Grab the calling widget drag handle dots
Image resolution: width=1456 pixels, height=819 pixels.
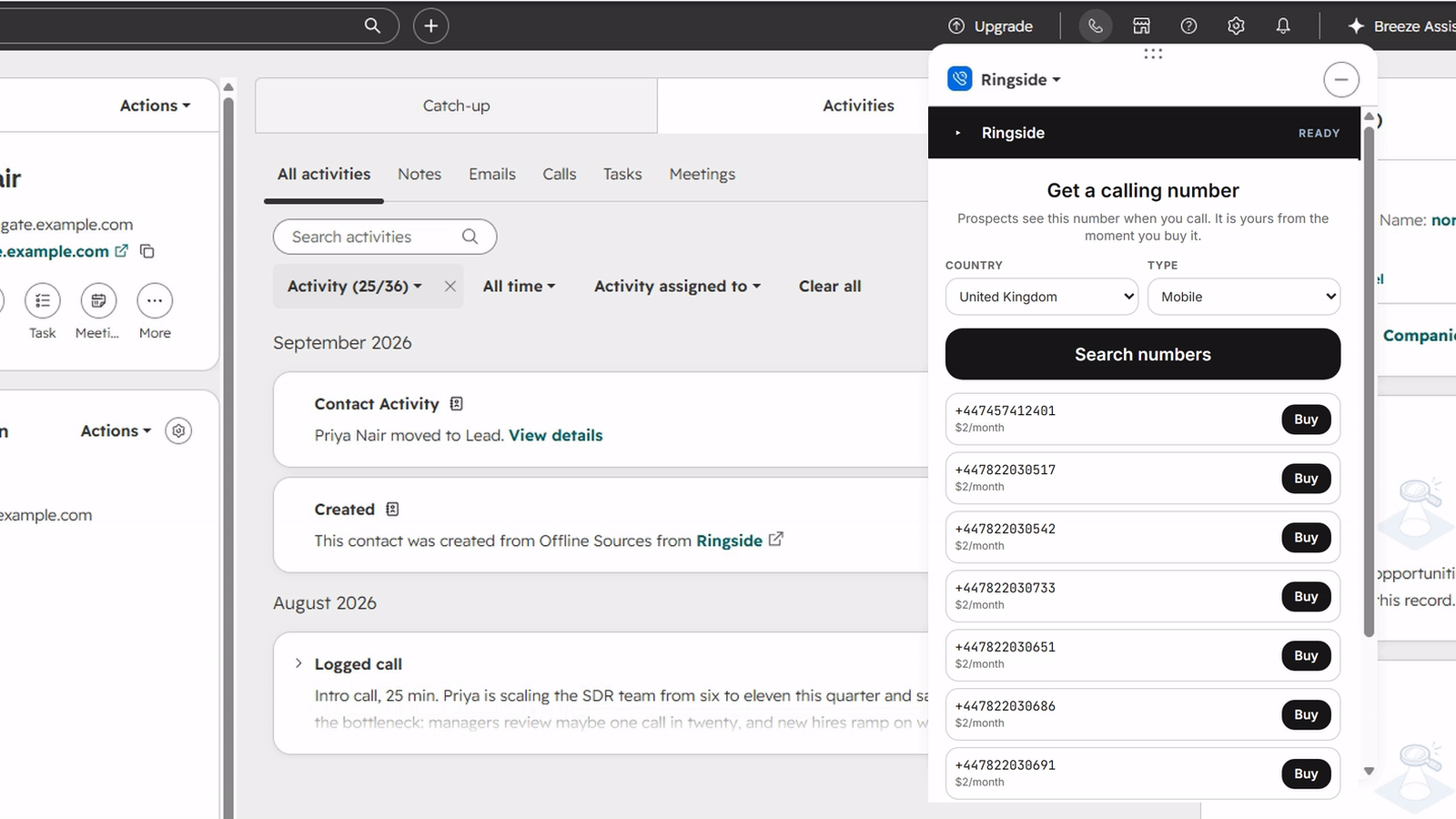point(1153,54)
